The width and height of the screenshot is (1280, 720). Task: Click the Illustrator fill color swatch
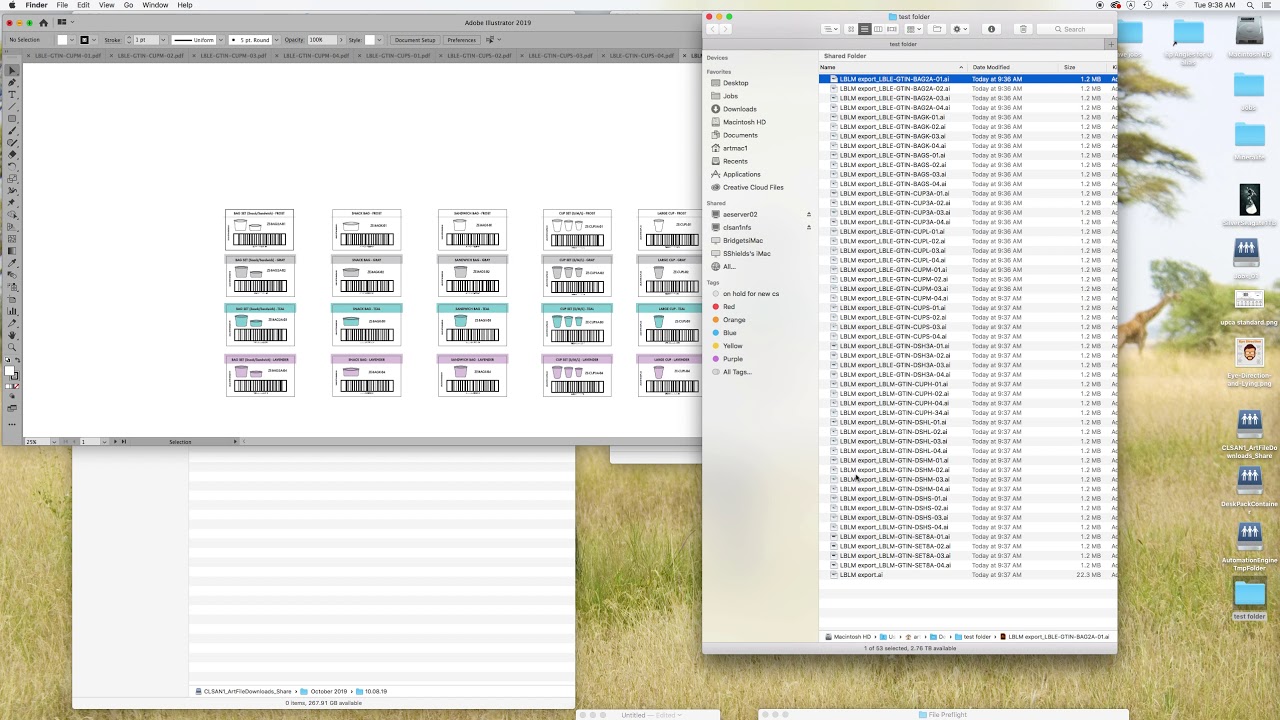coord(63,40)
